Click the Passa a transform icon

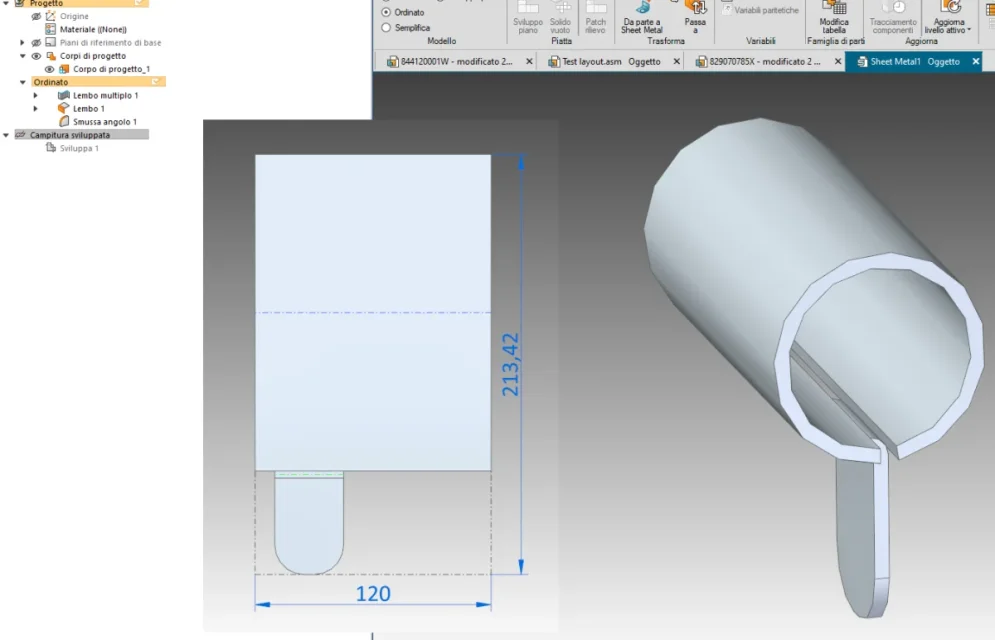[695, 8]
